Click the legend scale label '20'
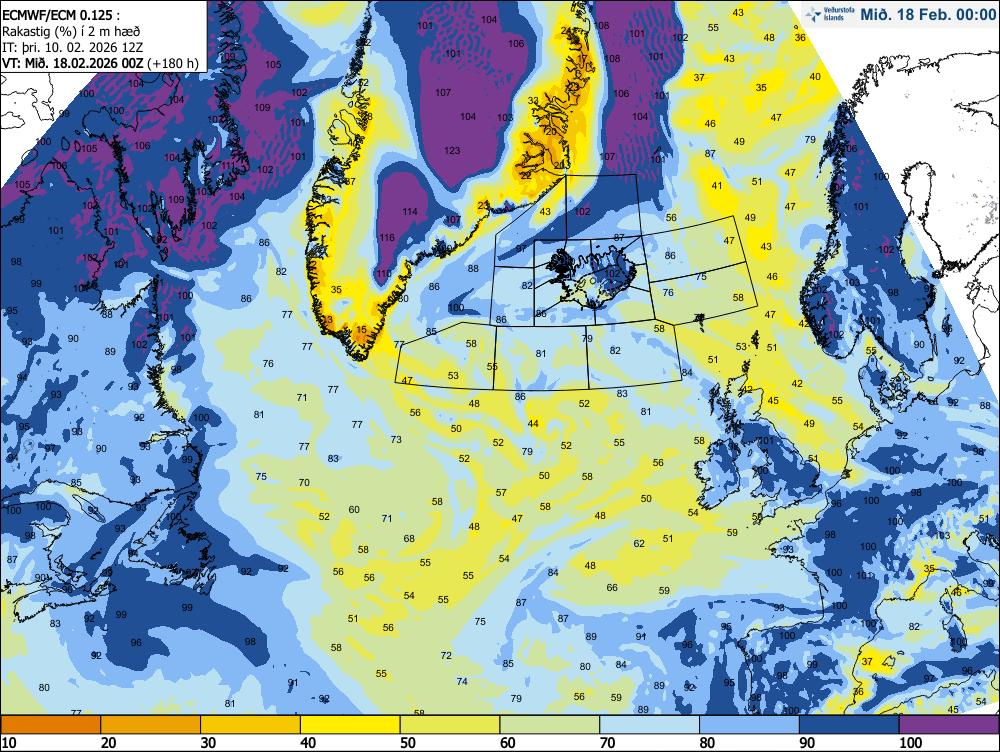 108,743
